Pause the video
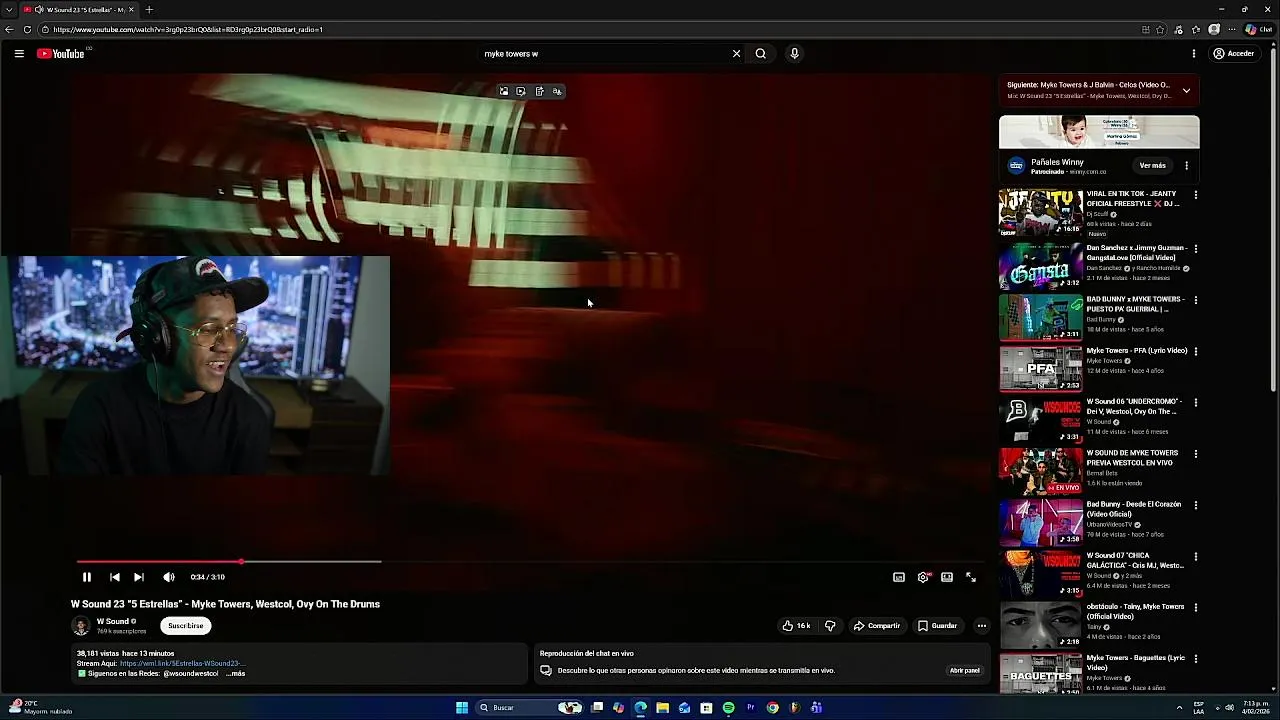1280x720 pixels. (x=87, y=577)
